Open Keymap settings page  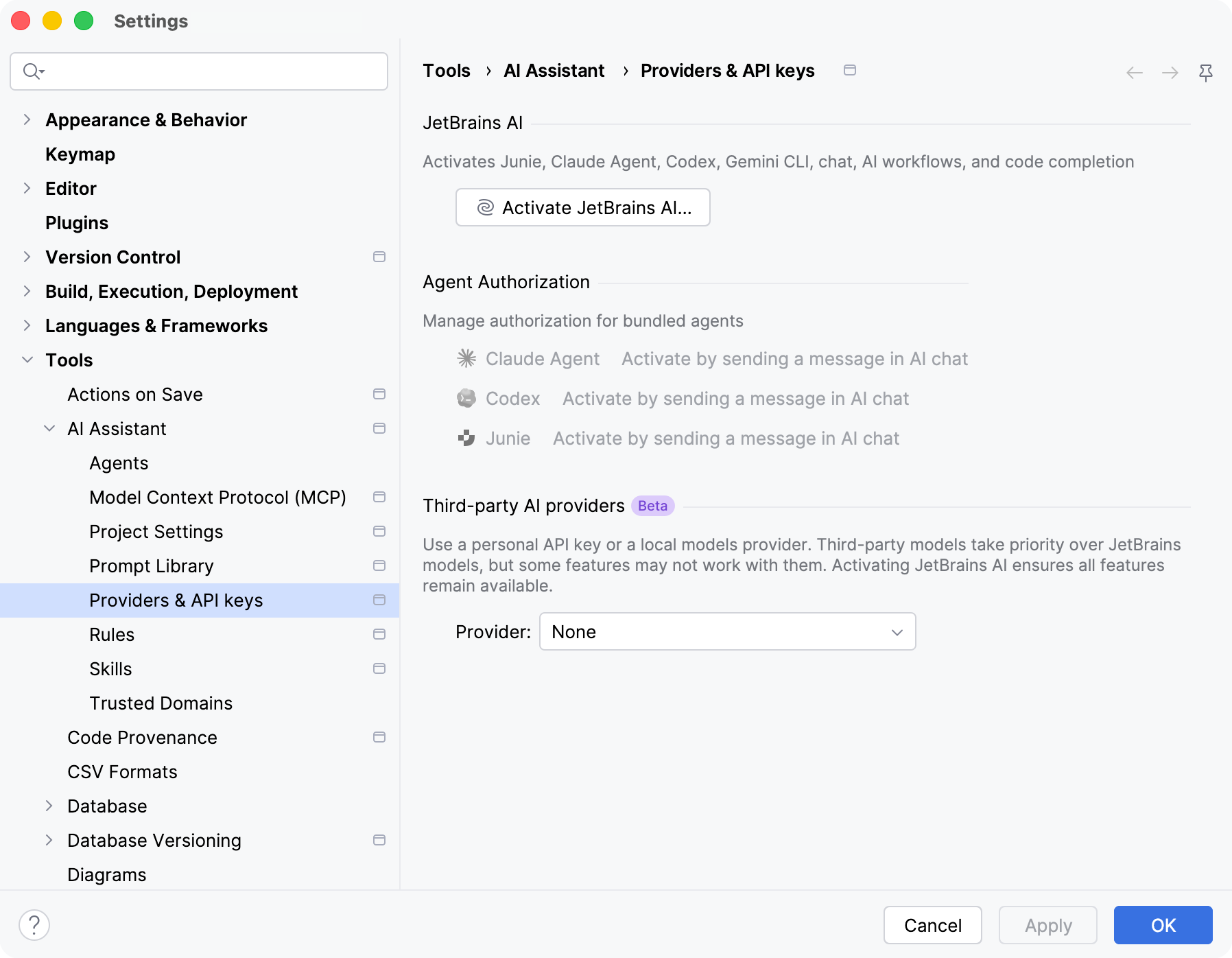point(80,154)
